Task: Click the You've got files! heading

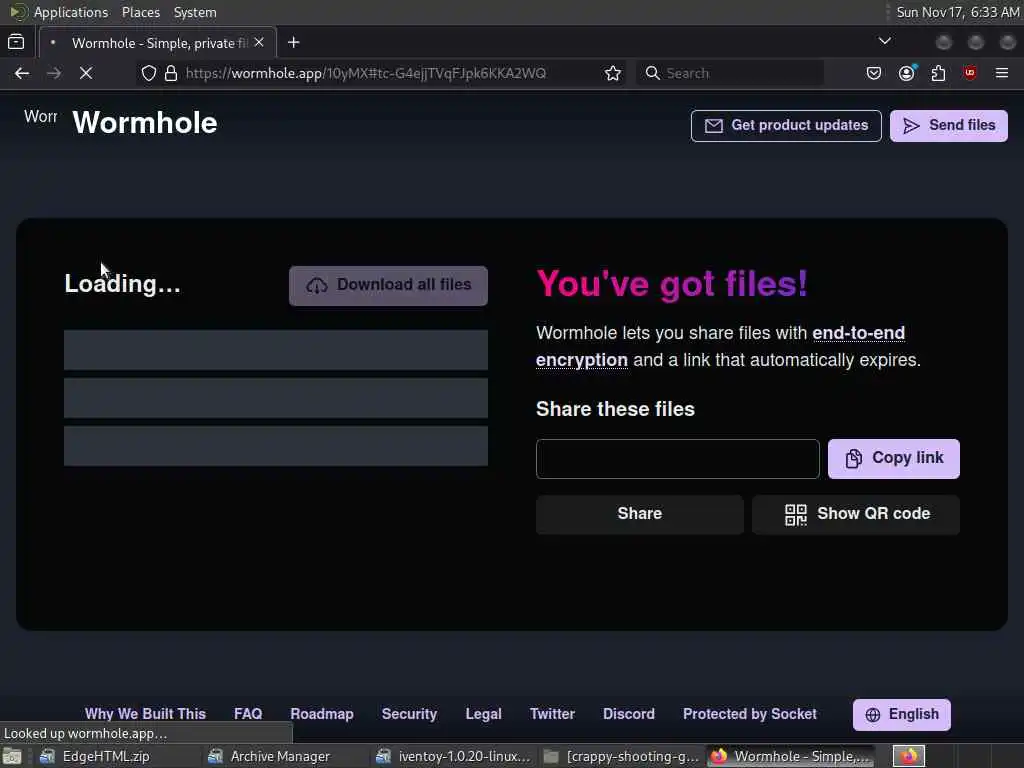Action: (x=672, y=283)
